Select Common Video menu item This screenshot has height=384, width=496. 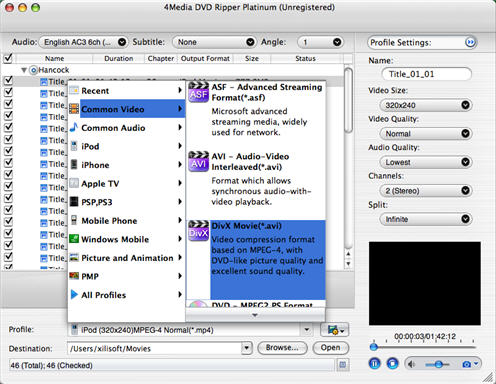127,109
